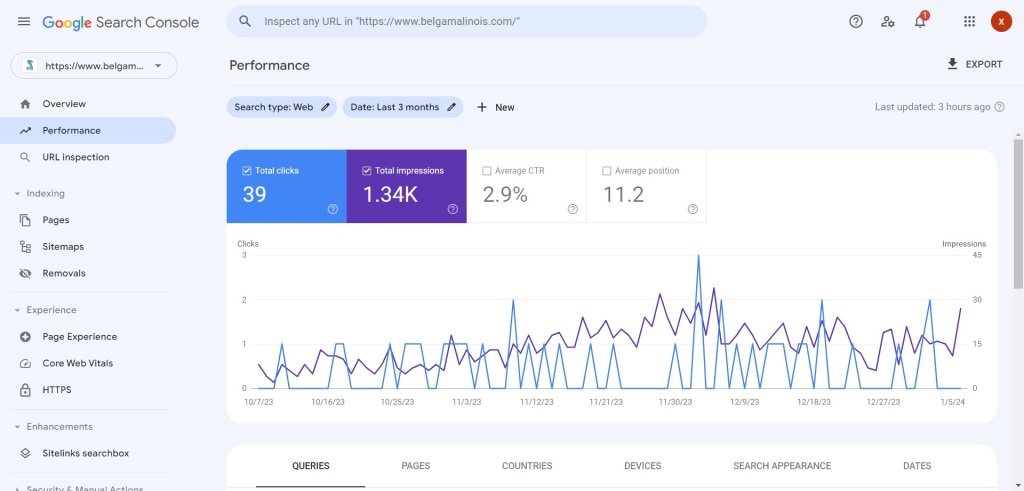This screenshot has height=491, width=1024.
Task: Collapse the Experience section
Action: (x=17, y=310)
